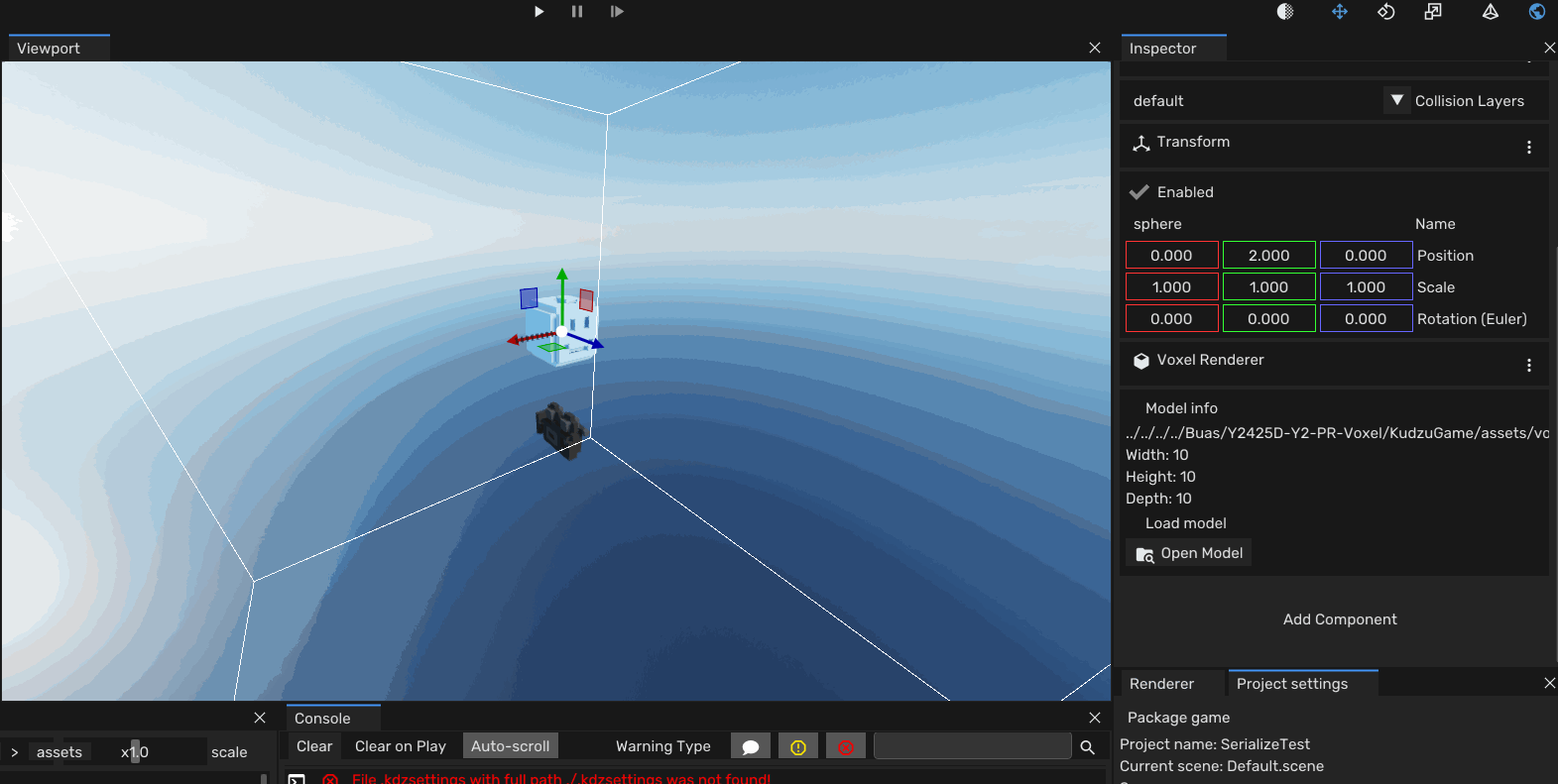This screenshot has width=1558, height=784.
Task: Adjust the asset scale slider
Action: [136, 752]
